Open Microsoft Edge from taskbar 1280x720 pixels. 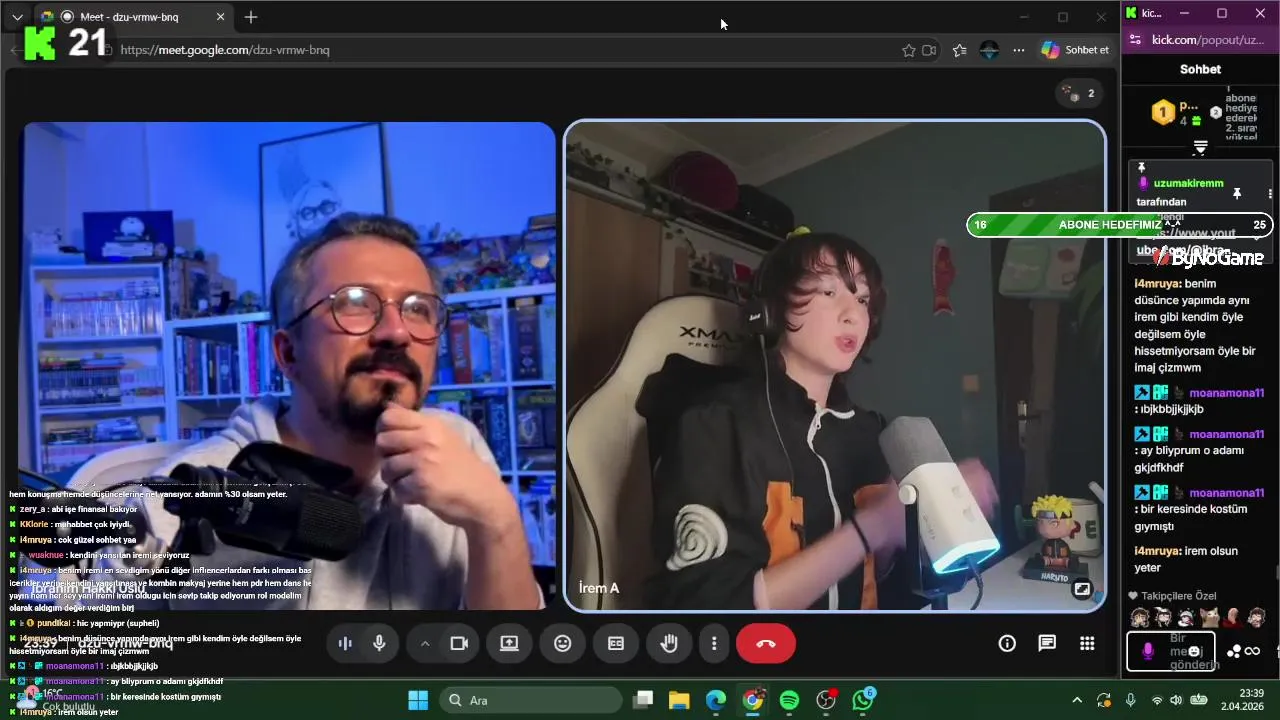(716, 700)
